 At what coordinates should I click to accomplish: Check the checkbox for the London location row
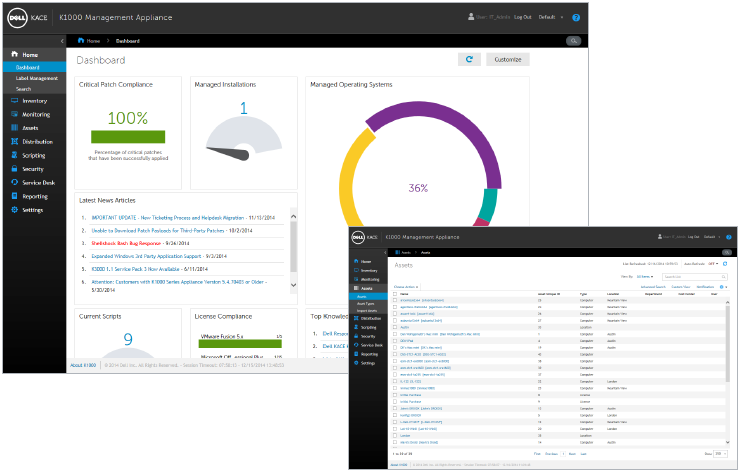pyautogui.click(x=395, y=436)
